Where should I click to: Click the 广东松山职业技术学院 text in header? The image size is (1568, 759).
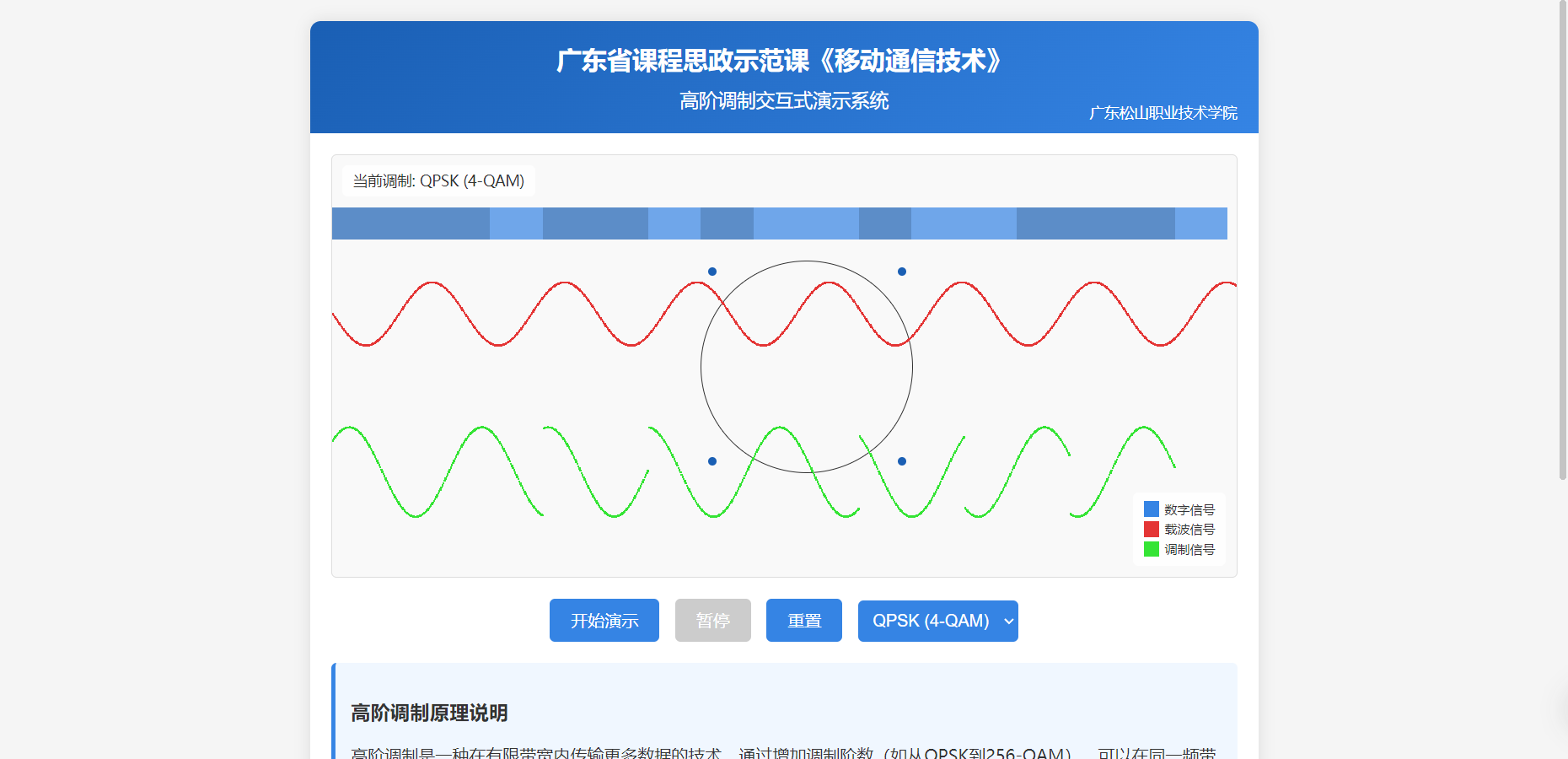[1163, 113]
